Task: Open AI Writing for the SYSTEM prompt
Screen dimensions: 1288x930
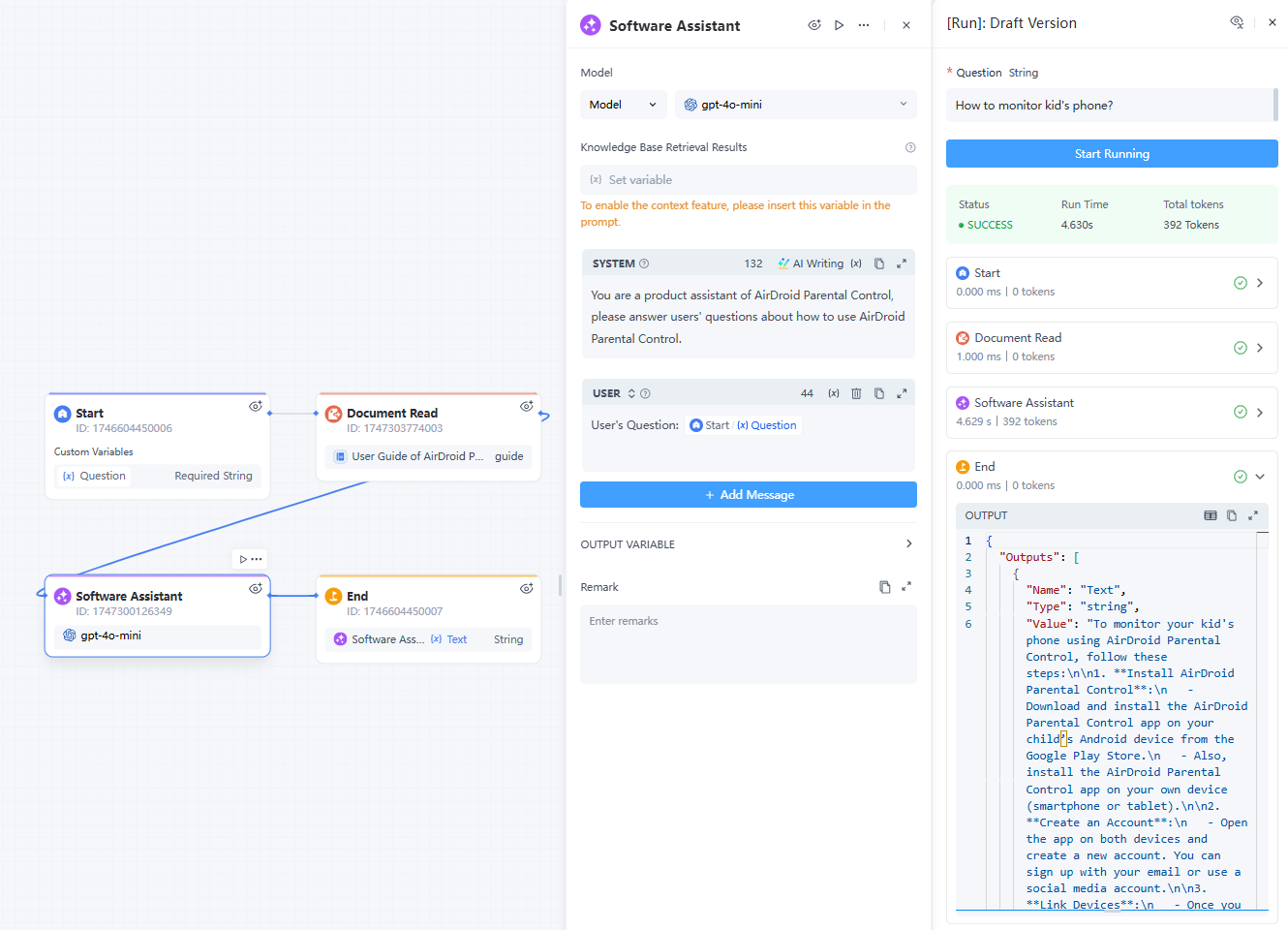Action: 811,263
